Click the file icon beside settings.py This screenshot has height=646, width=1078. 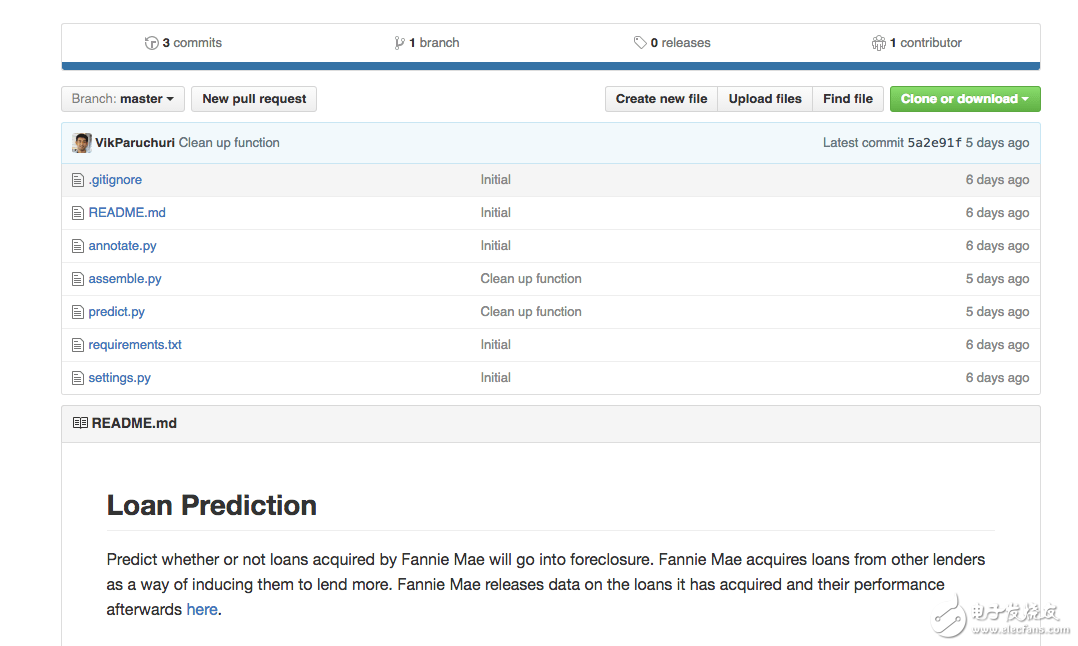coord(78,378)
